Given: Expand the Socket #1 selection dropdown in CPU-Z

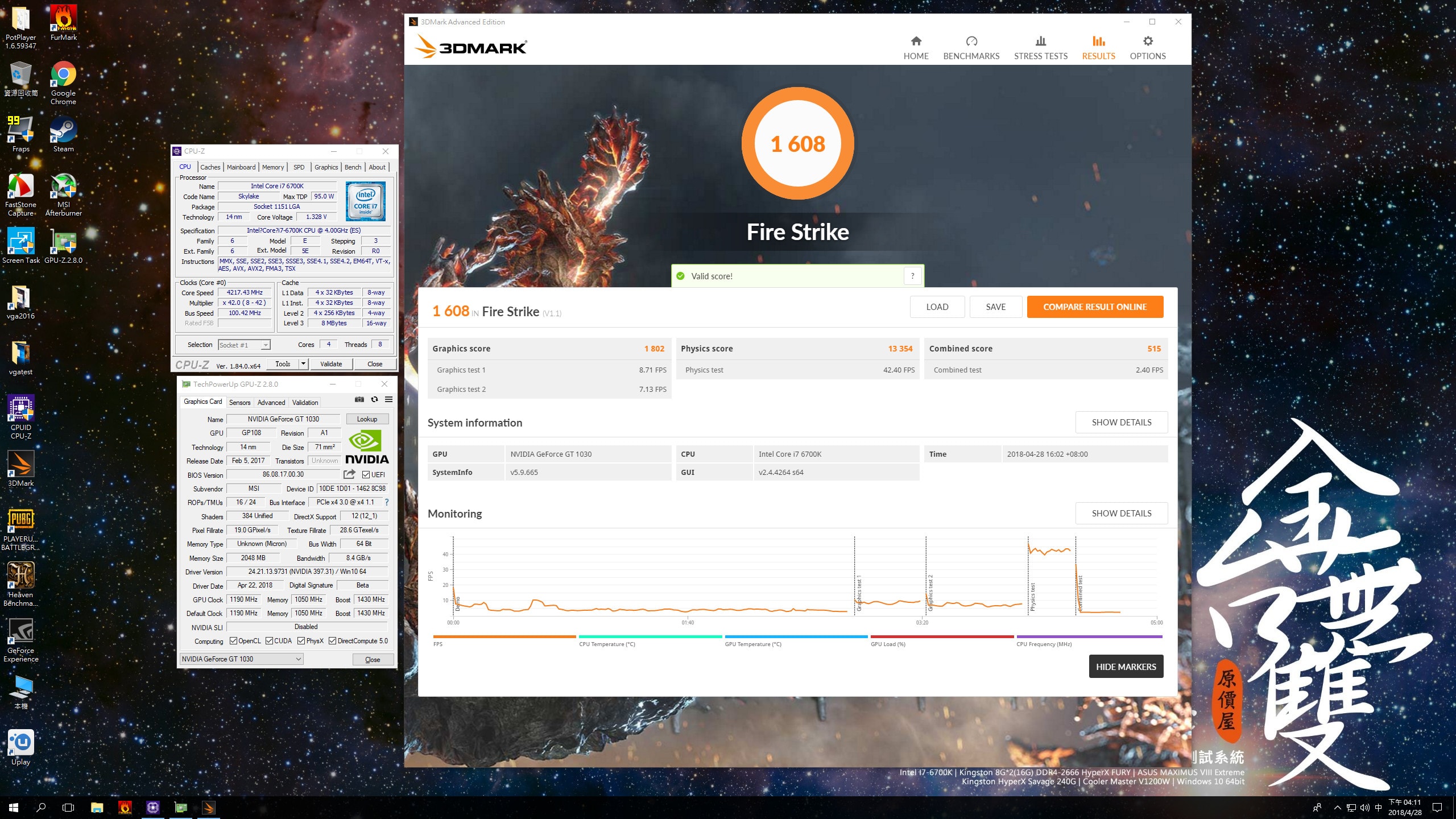Looking at the screenshot, I should pos(265,345).
